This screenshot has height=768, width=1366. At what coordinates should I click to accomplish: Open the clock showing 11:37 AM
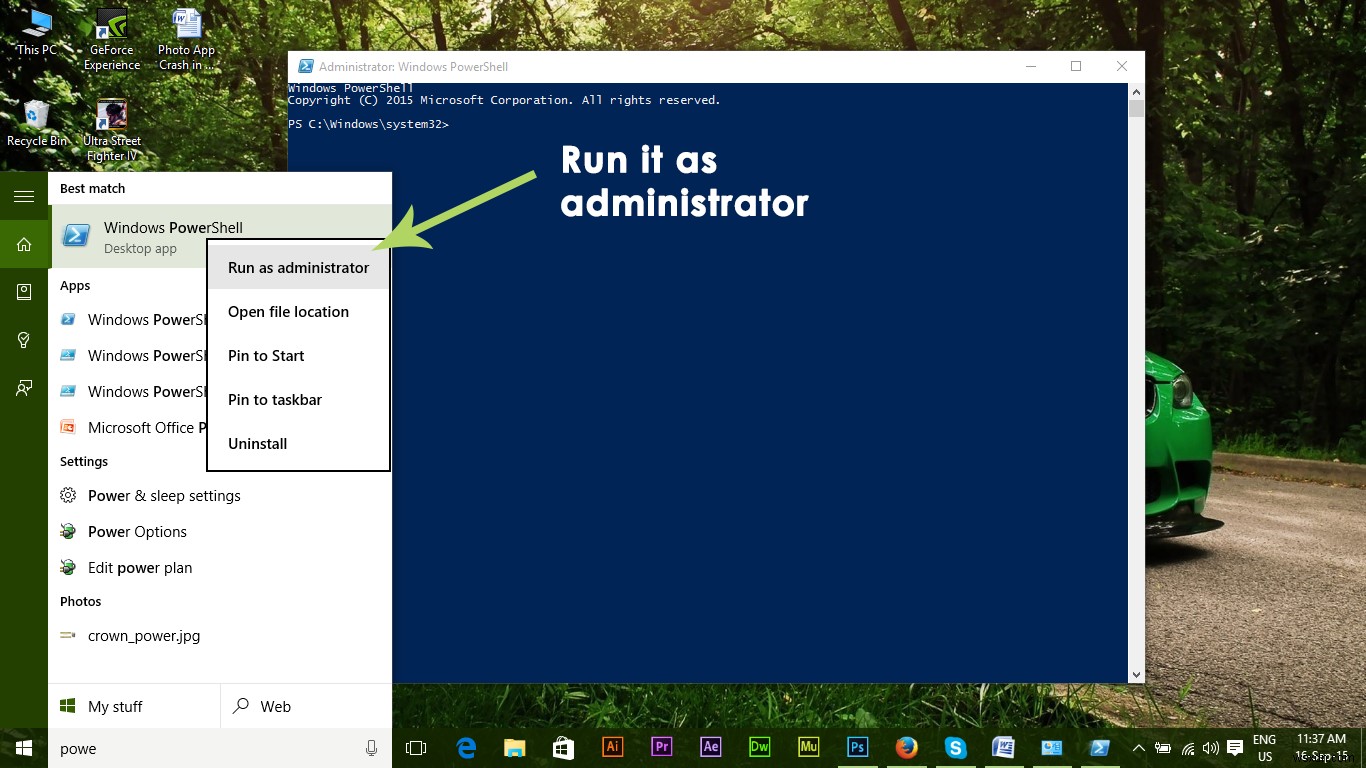click(1320, 748)
